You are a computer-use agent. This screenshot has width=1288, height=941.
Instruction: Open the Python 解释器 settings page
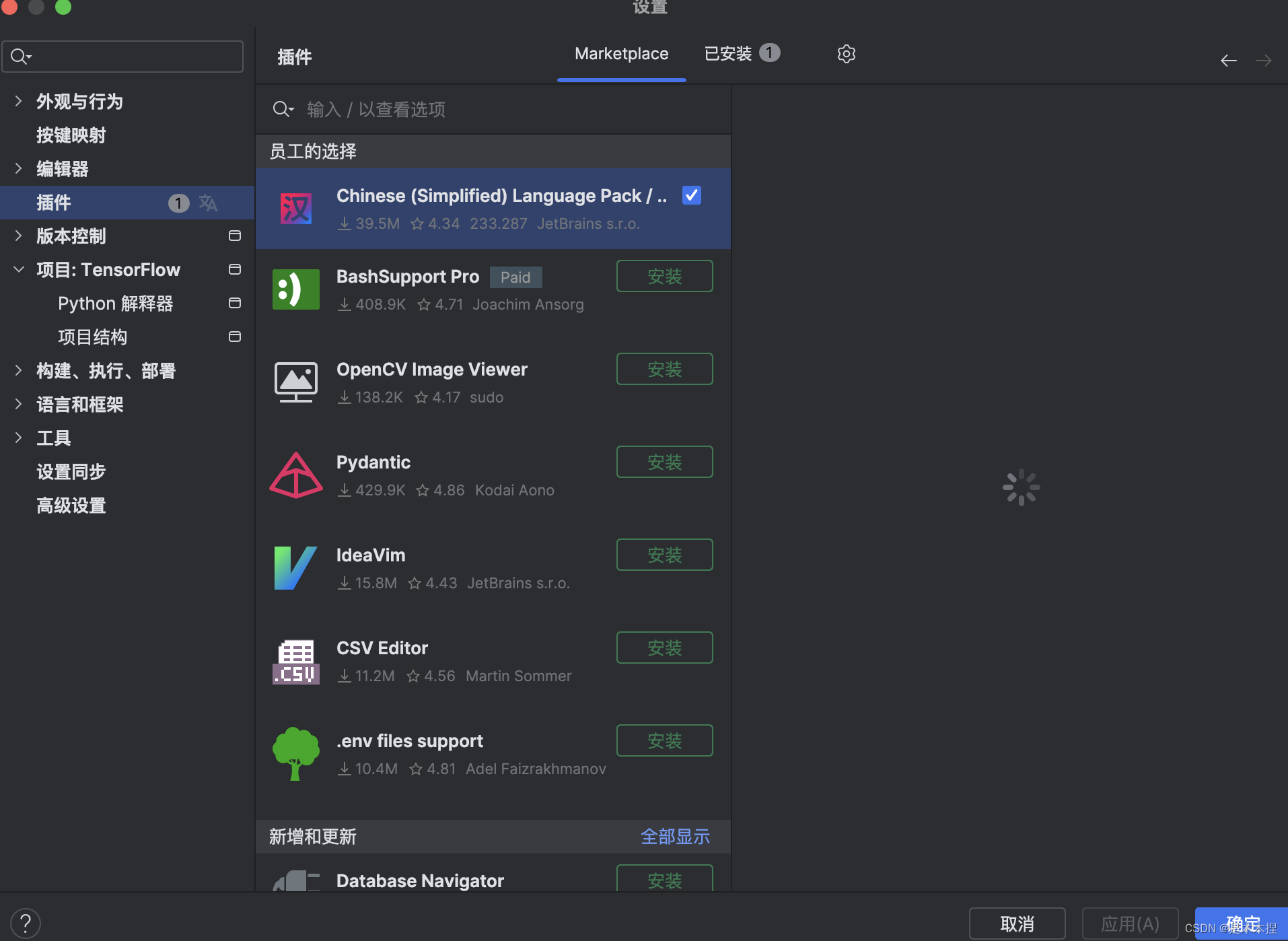click(x=116, y=304)
